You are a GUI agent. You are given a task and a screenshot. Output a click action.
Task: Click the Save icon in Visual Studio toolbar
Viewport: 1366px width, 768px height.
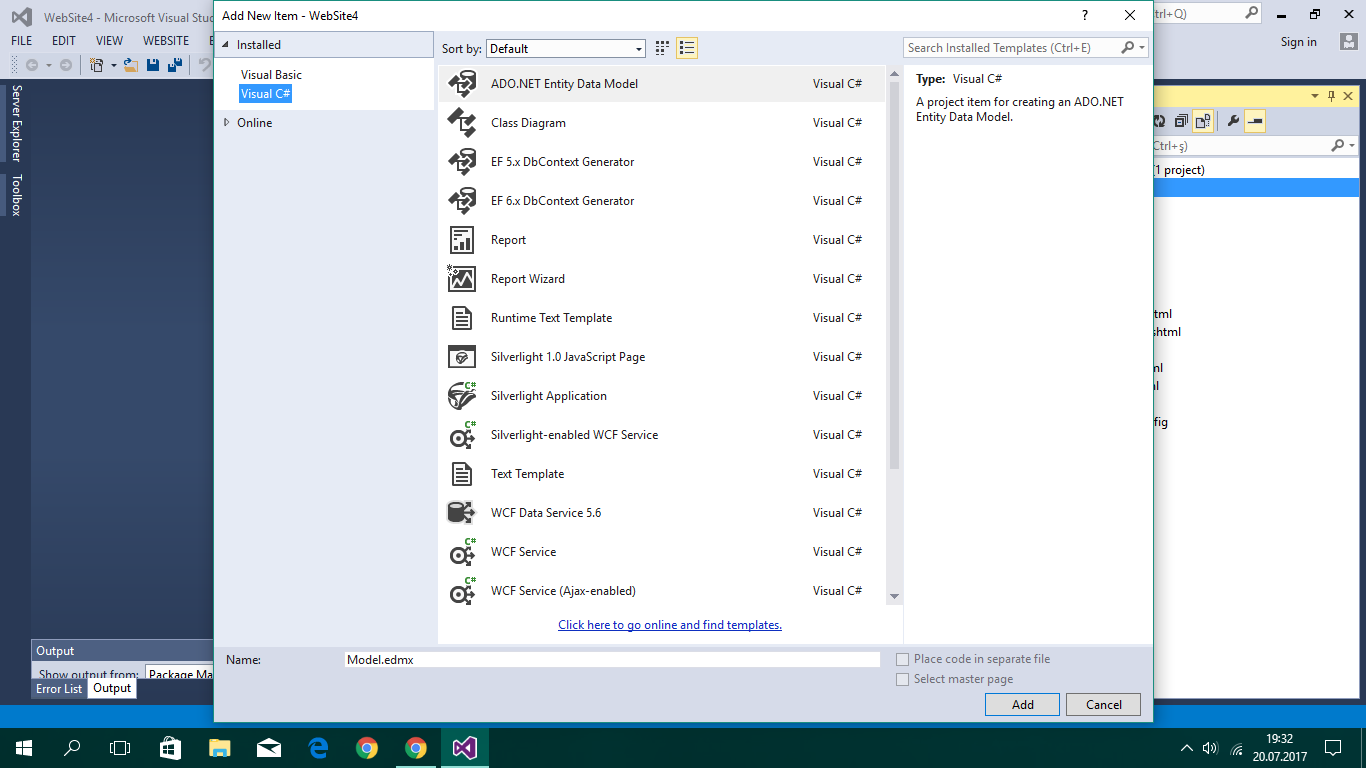[x=153, y=65]
